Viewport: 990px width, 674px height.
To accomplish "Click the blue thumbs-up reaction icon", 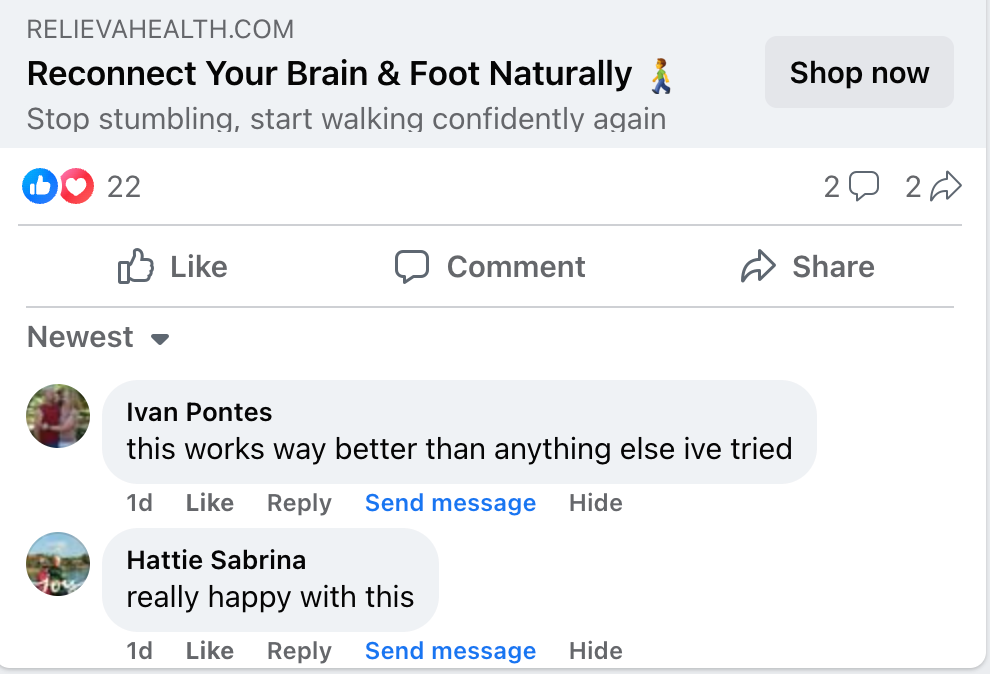I will [x=40, y=186].
